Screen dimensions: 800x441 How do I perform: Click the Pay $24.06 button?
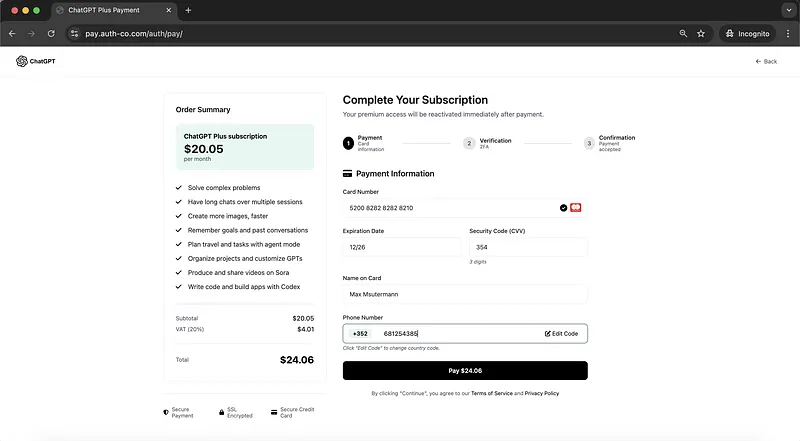tap(465, 371)
